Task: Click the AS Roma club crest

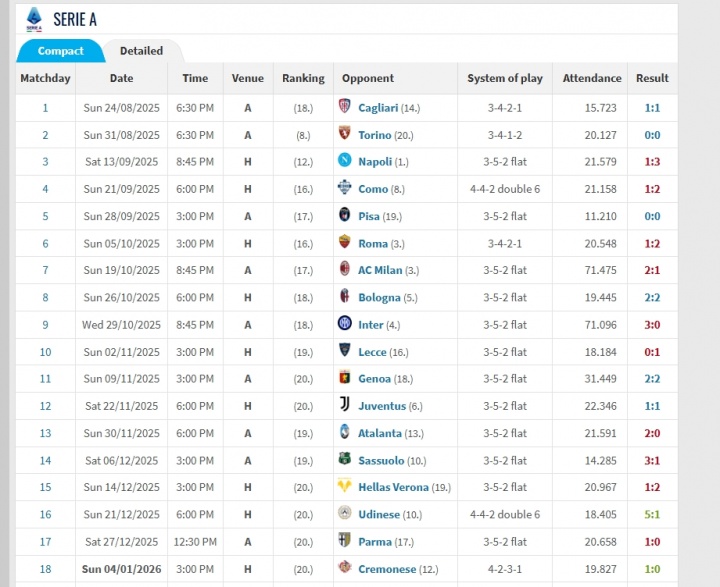Action: pos(345,243)
